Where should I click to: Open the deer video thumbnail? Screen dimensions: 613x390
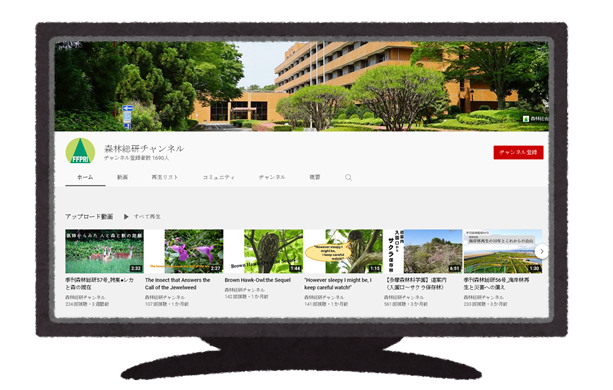[104, 251]
